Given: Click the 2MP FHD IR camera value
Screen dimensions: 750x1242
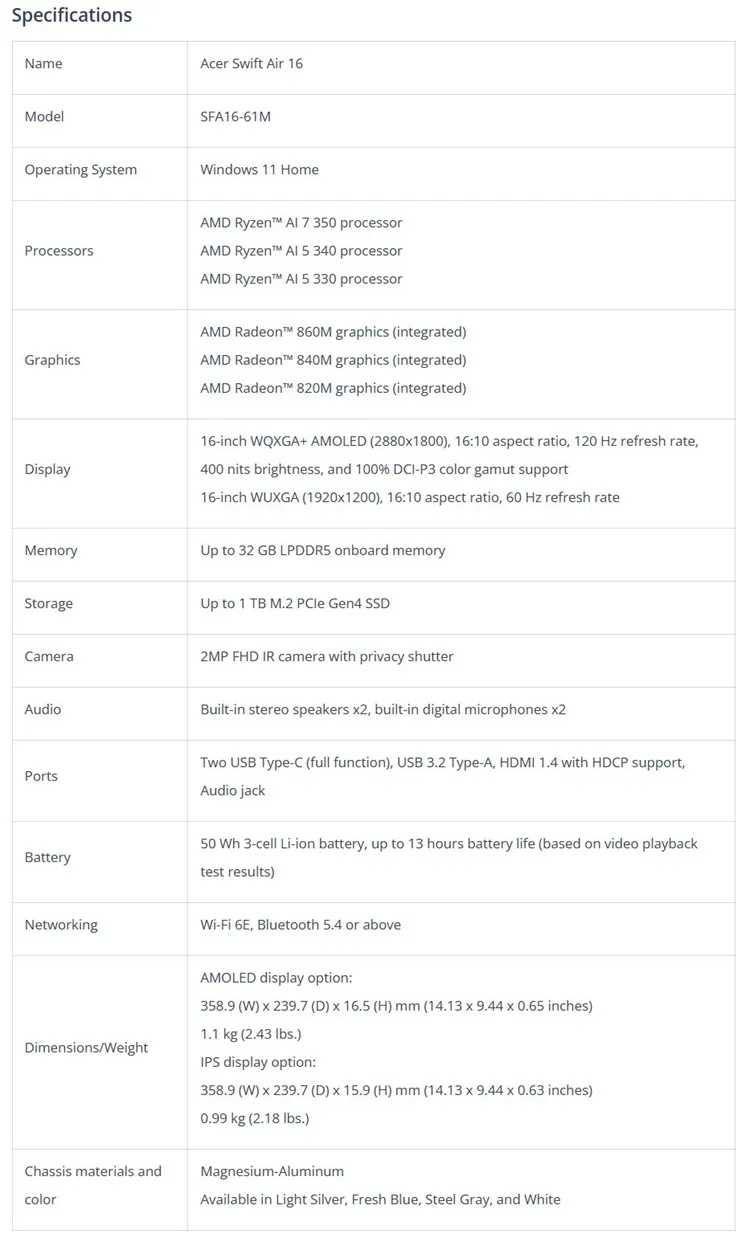Looking at the screenshot, I should [327, 656].
